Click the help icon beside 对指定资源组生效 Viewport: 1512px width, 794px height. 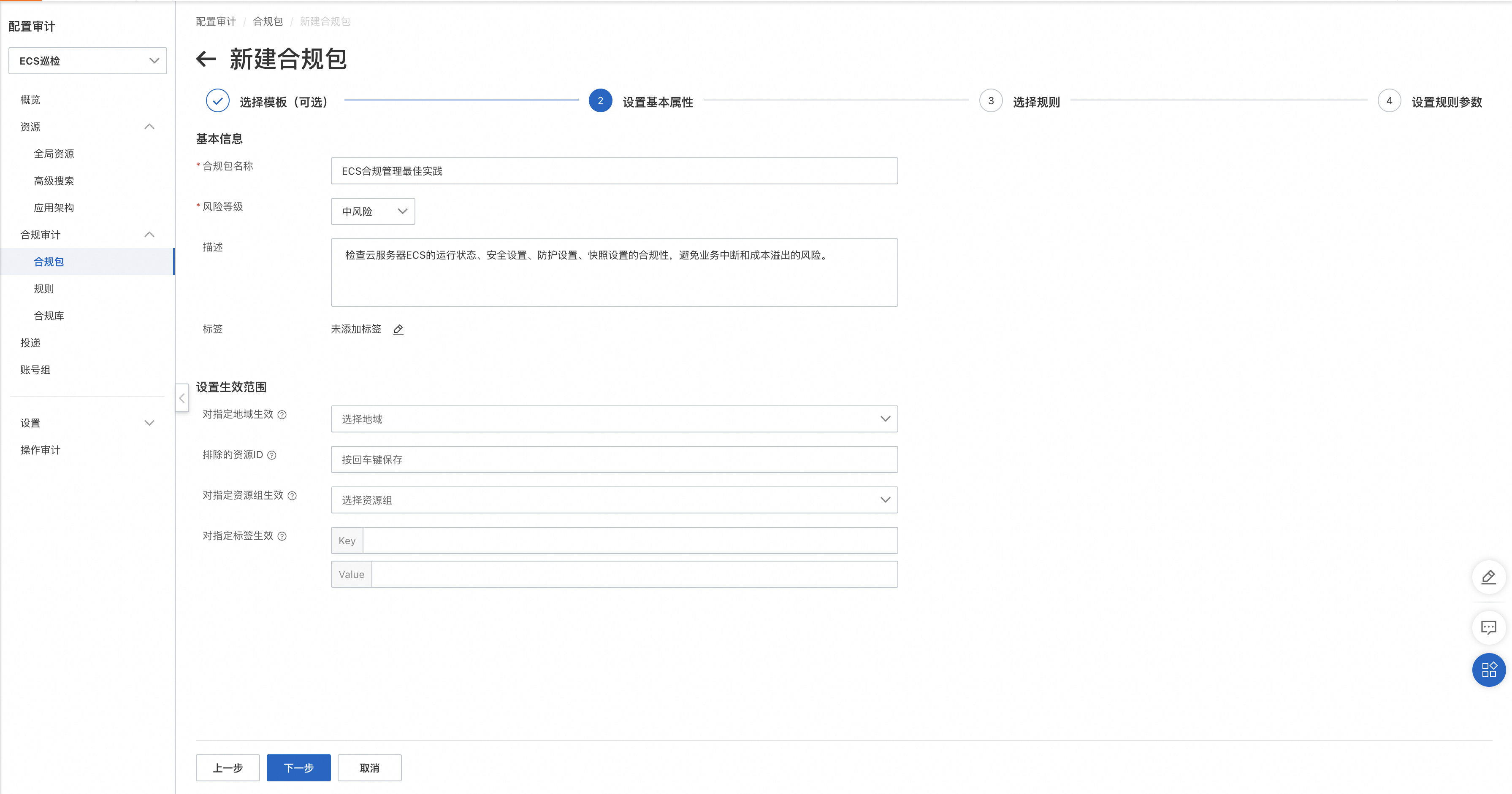click(292, 496)
